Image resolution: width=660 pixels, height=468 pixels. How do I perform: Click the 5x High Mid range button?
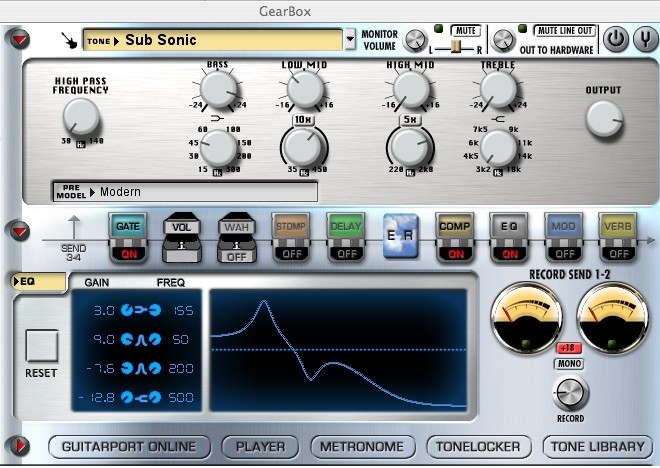(x=410, y=120)
